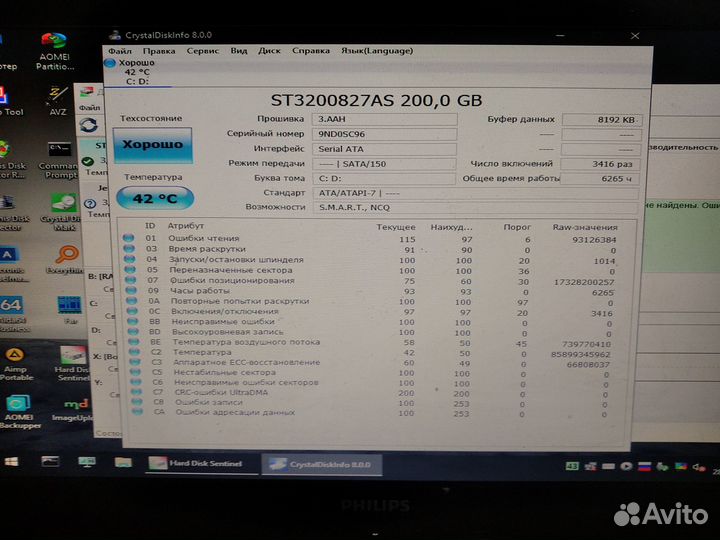Click the Атрибут column header

coord(186,226)
